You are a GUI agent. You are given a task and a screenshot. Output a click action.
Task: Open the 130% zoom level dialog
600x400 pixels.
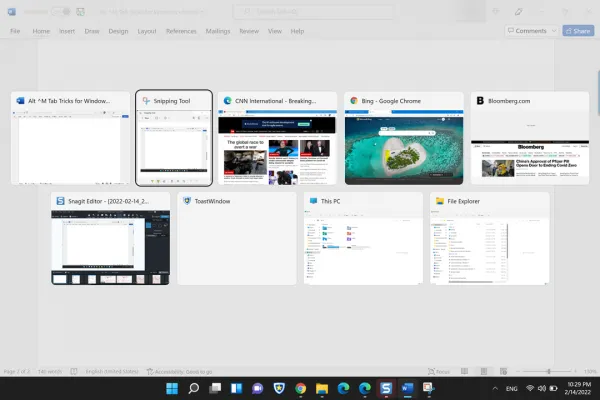coord(590,371)
